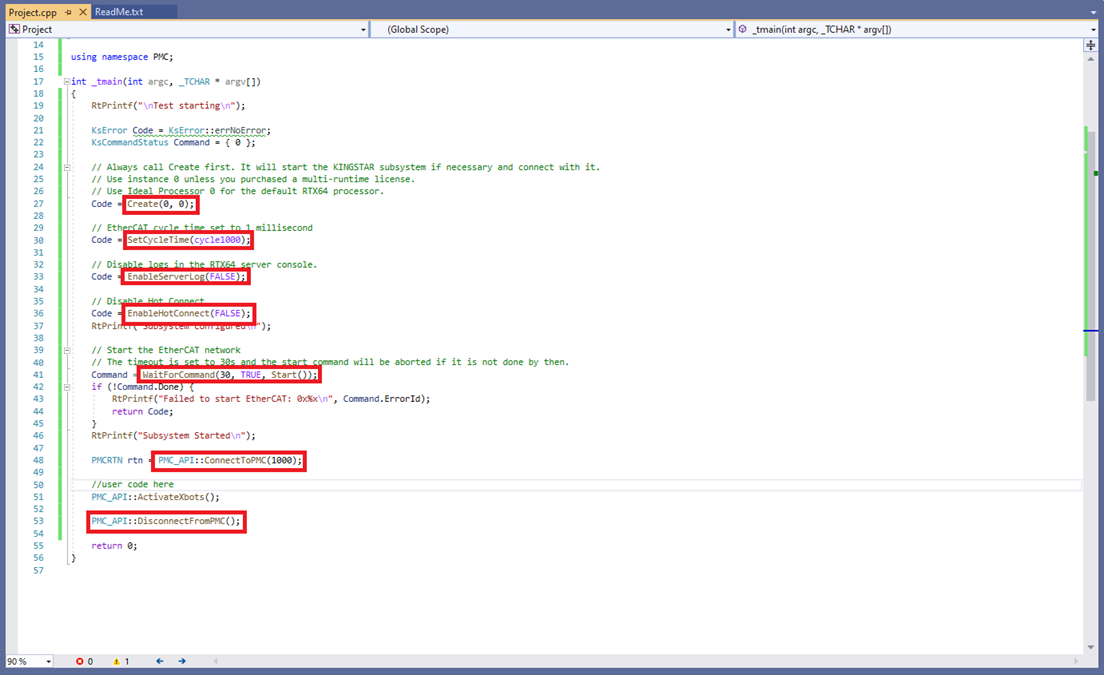The image size is (1104, 675).
Task: Open the Project scope dropdown
Action: pos(363,30)
